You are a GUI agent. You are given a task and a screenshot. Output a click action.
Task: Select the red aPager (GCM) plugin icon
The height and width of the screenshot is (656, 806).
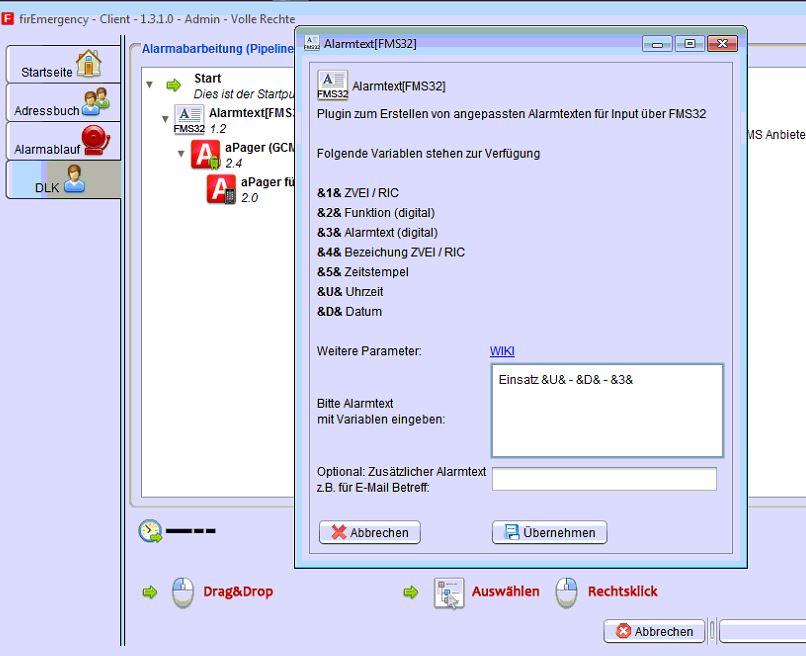click(x=206, y=155)
